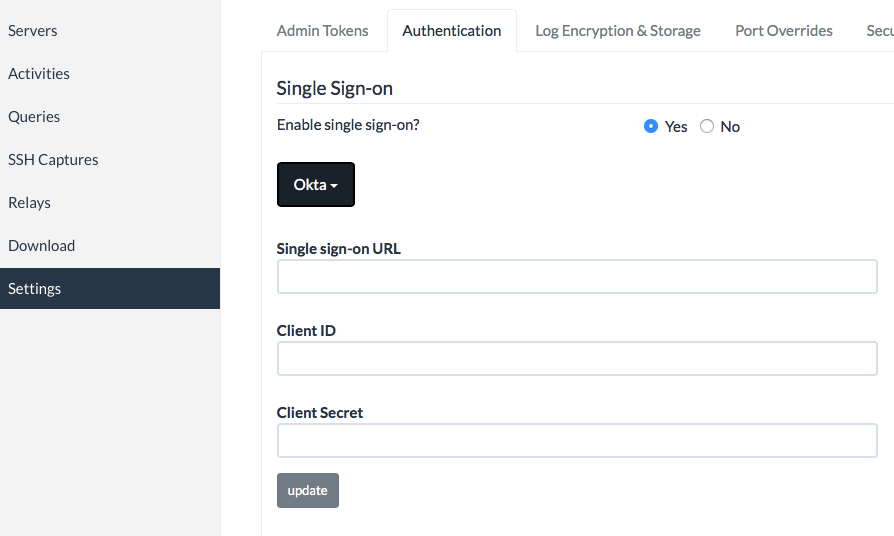This screenshot has width=894, height=536.
Task: Open the Download page
Action: (41, 246)
